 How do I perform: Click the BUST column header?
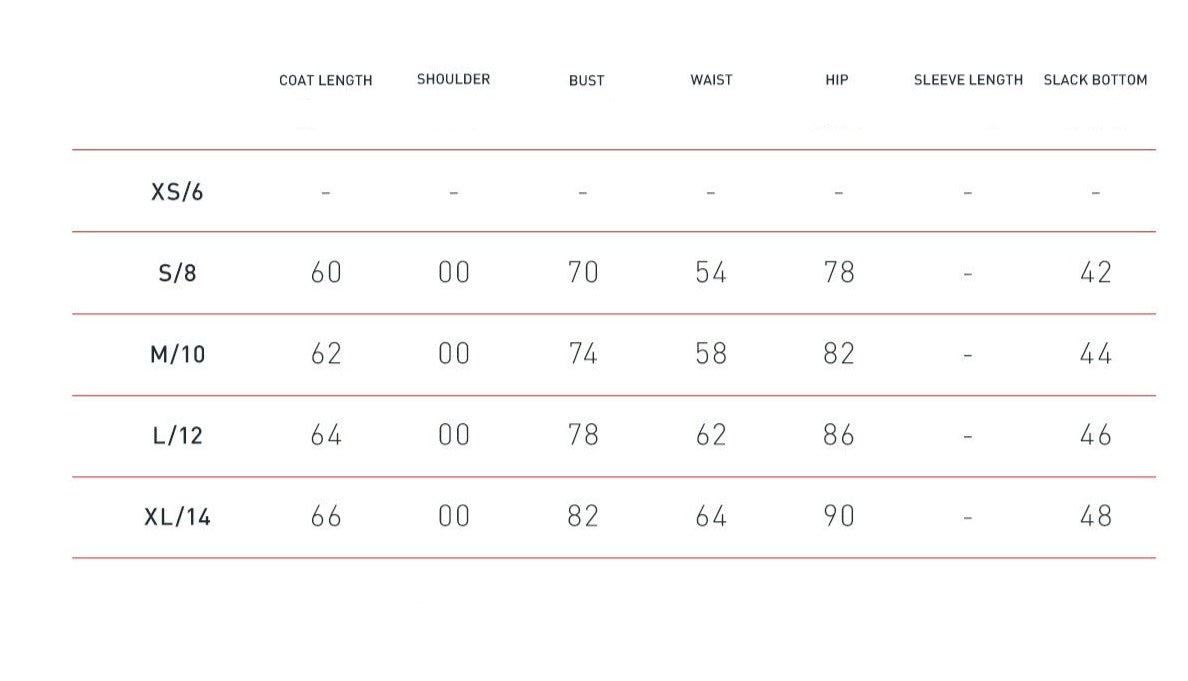pos(586,80)
